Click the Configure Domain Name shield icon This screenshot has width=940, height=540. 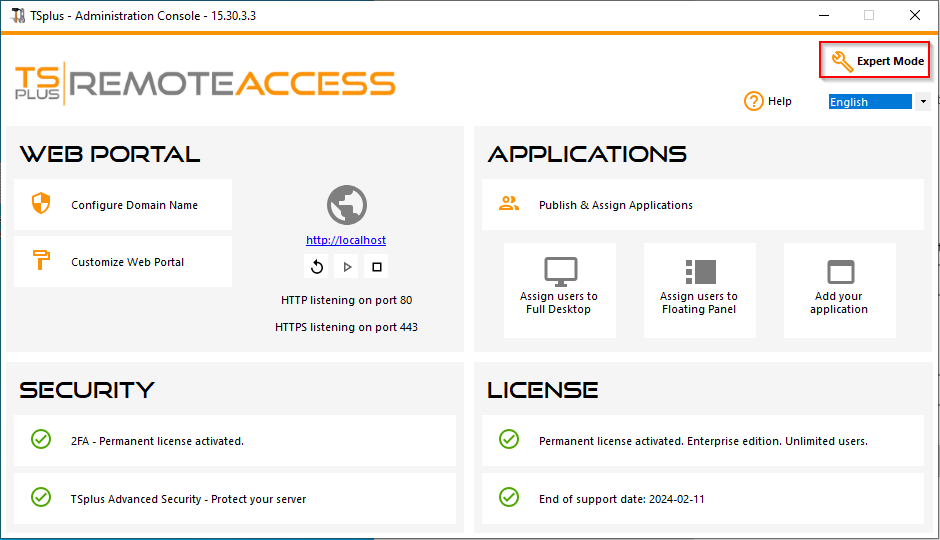[x=41, y=205]
